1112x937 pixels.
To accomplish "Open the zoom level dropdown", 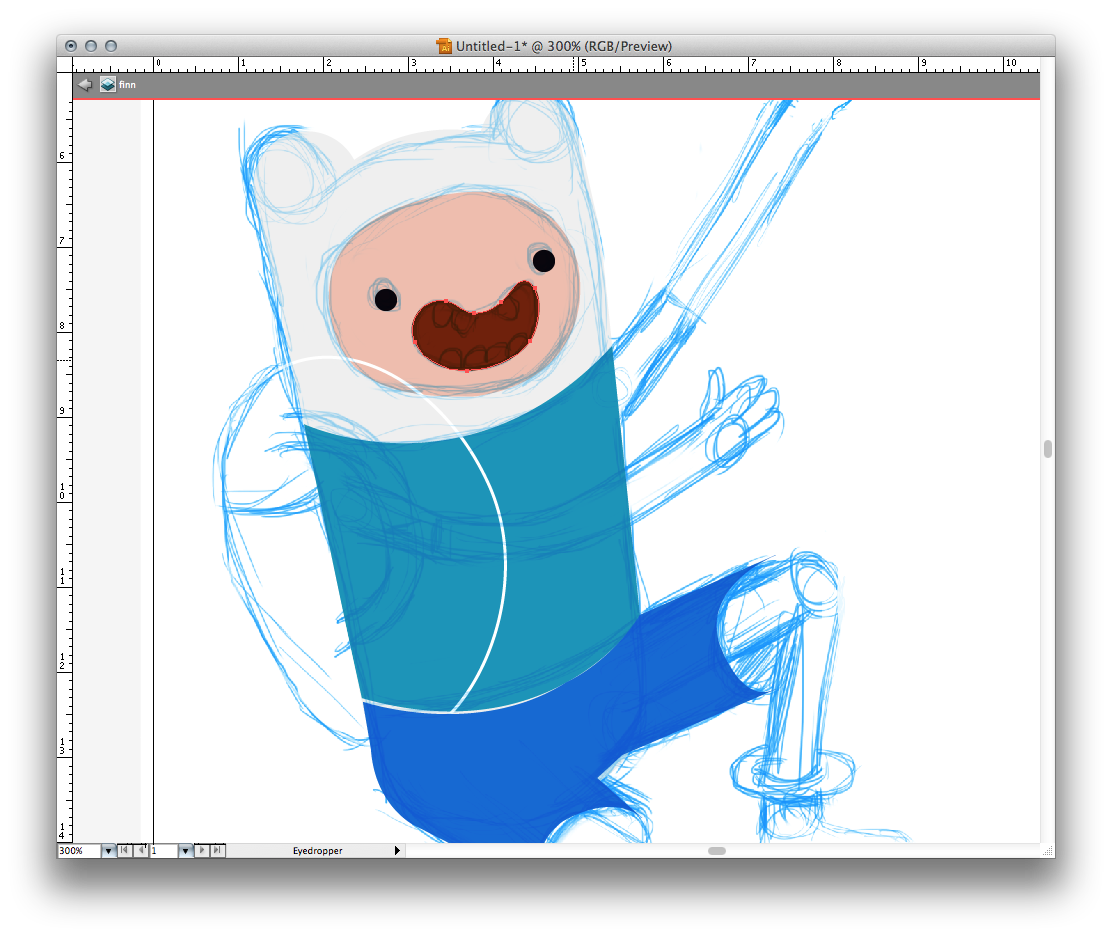I will coord(108,851).
